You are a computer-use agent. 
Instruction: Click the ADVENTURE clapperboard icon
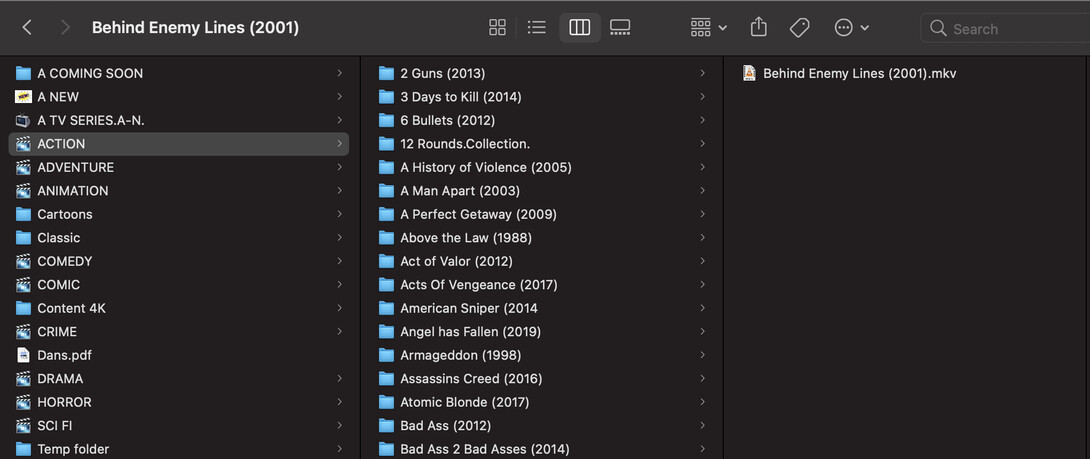pos(24,168)
